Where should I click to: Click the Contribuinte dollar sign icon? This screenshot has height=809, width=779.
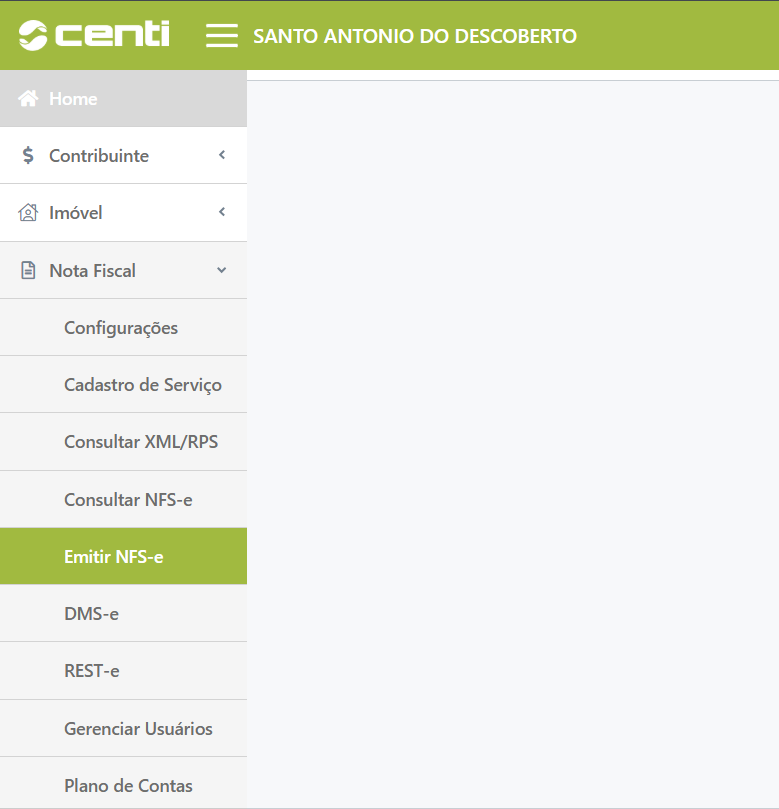pyautogui.click(x=28, y=156)
